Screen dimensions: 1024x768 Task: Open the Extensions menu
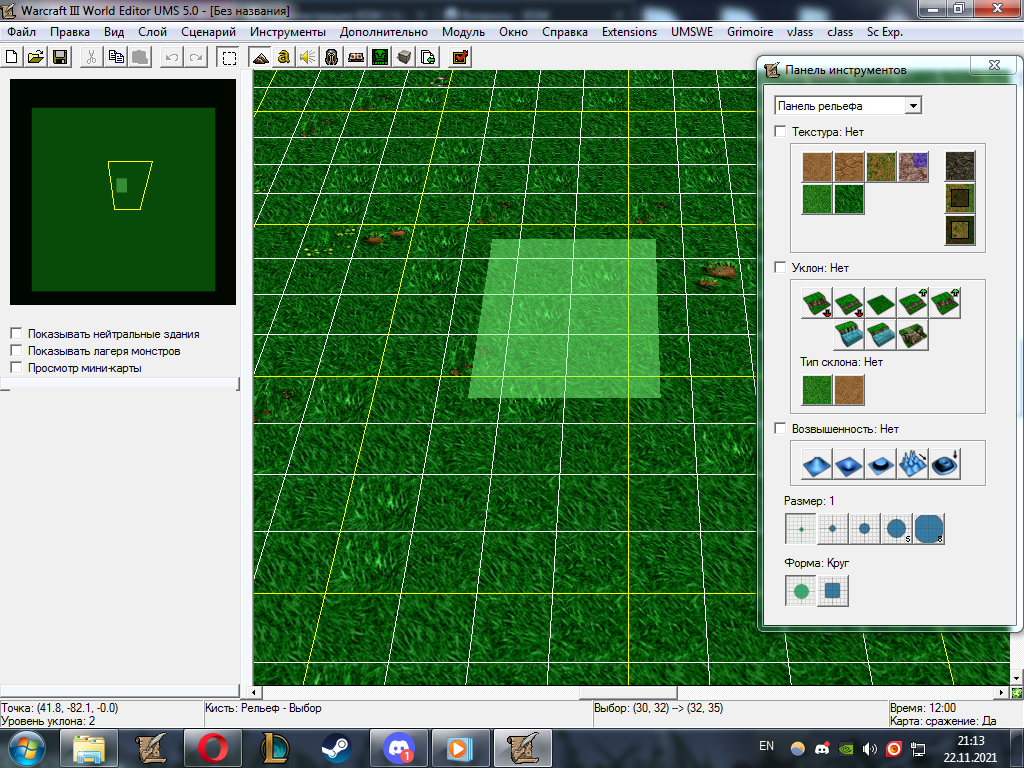pyautogui.click(x=629, y=32)
